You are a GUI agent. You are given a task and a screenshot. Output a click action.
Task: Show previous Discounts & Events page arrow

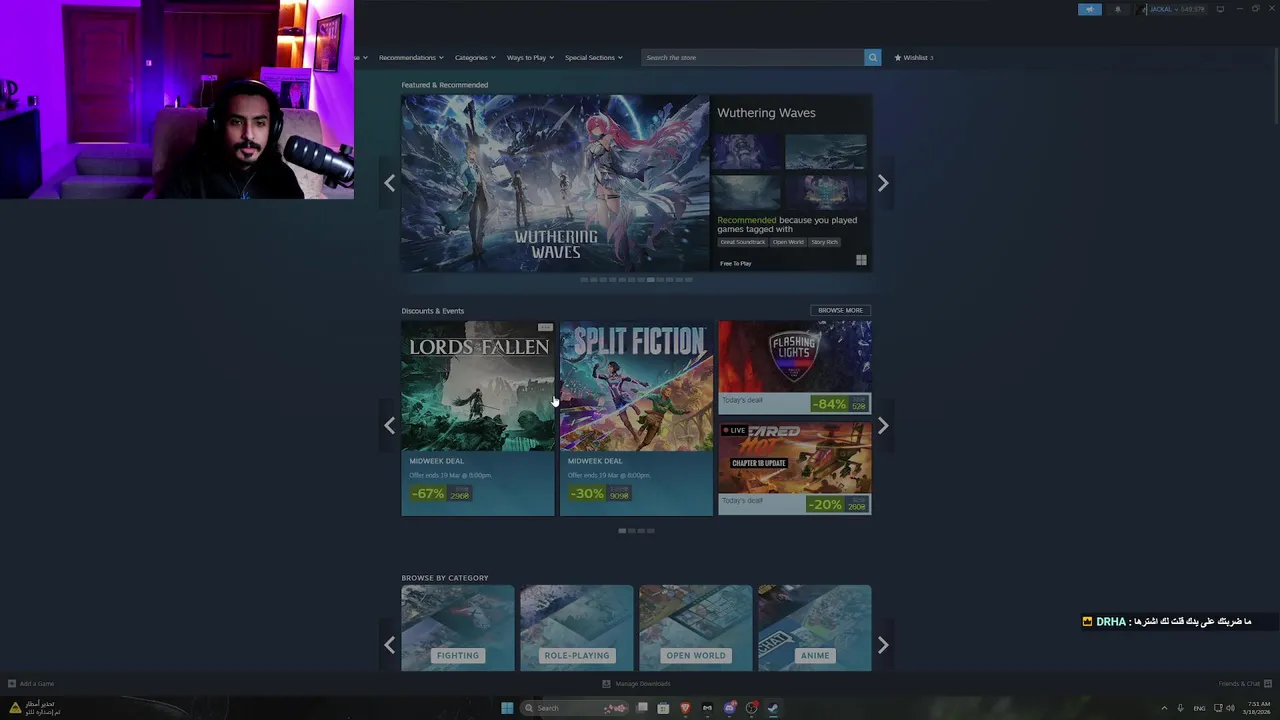coord(389,425)
